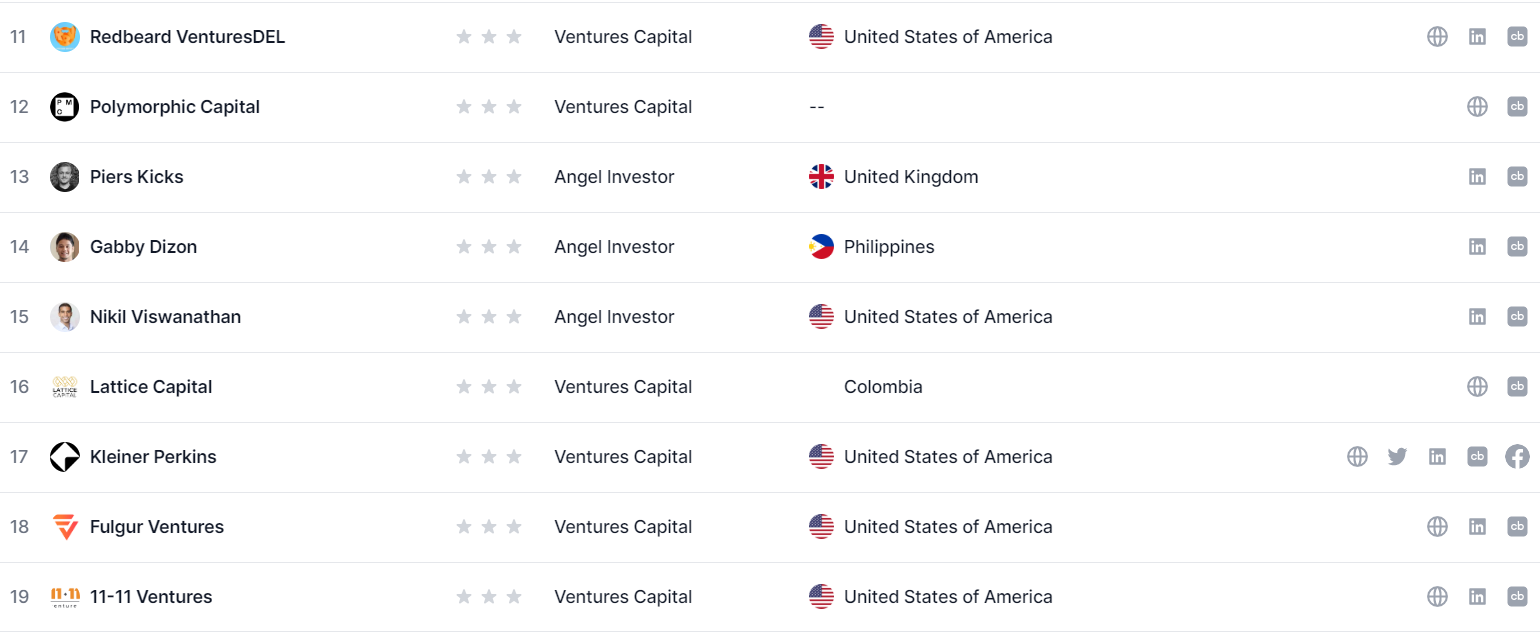Open Nikil Viswanathan Crunchbase icon

tap(1517, 317)
